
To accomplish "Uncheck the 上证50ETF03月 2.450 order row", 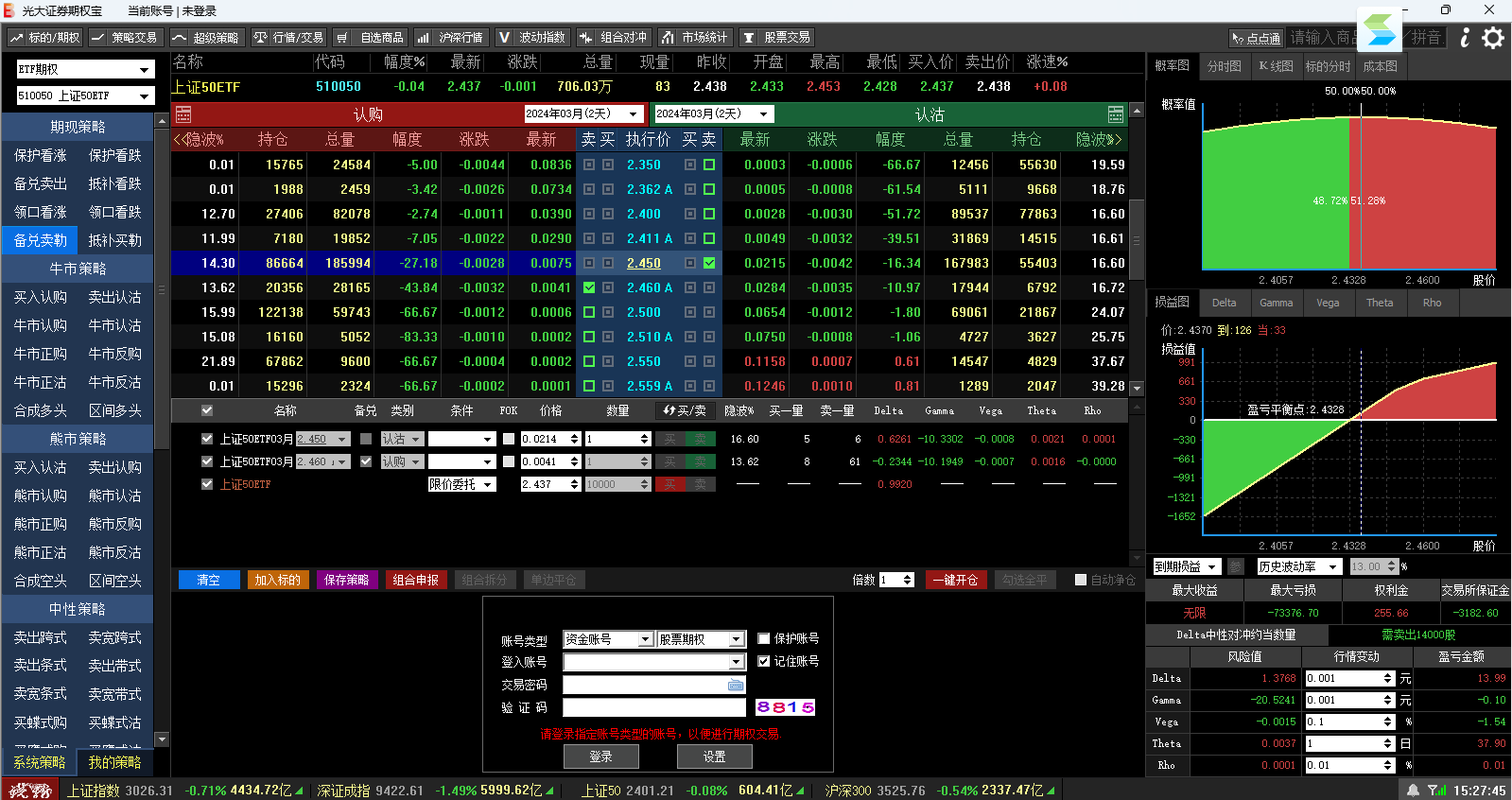I will [207, 439].
